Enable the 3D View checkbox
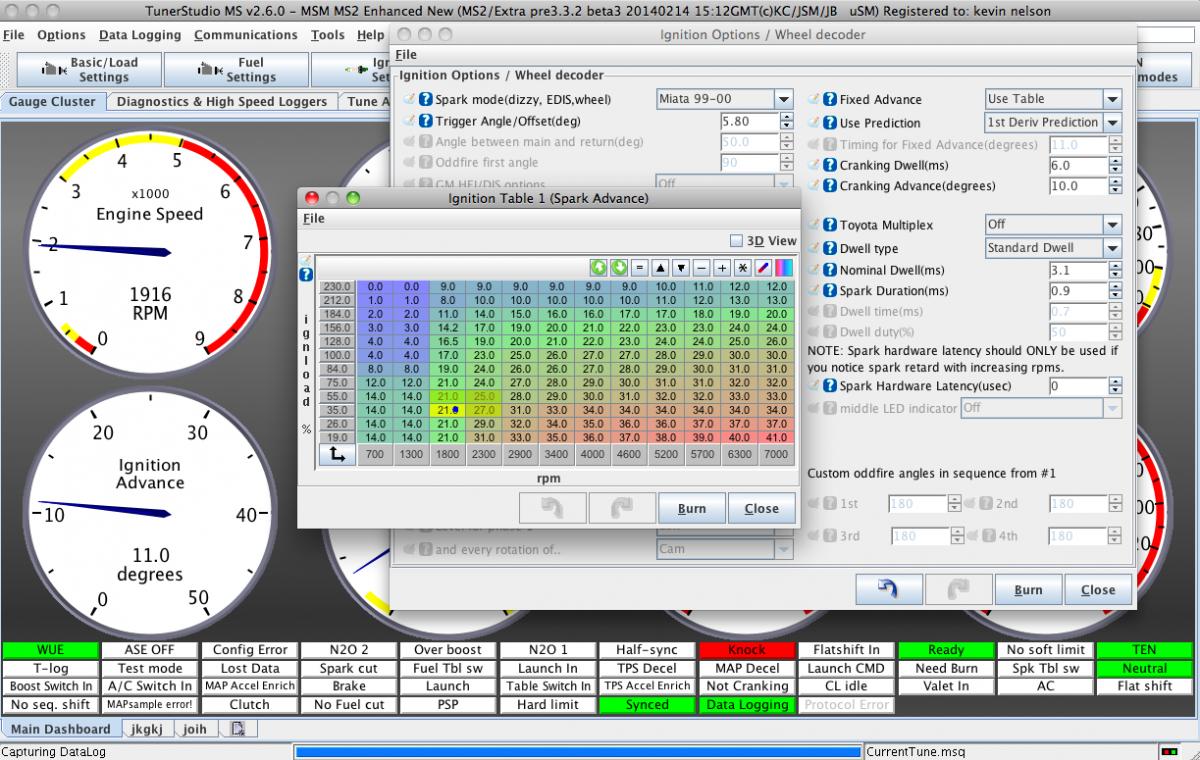1200x760 pixels. click(x=737, y=241)
